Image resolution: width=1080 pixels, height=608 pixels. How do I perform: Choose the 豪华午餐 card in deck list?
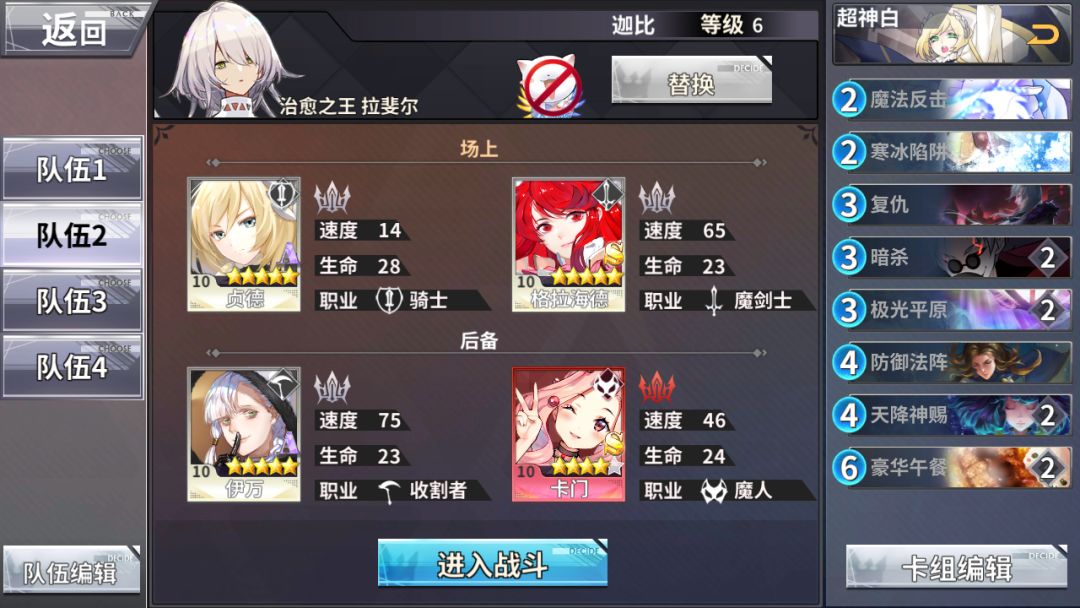point(952,468)
